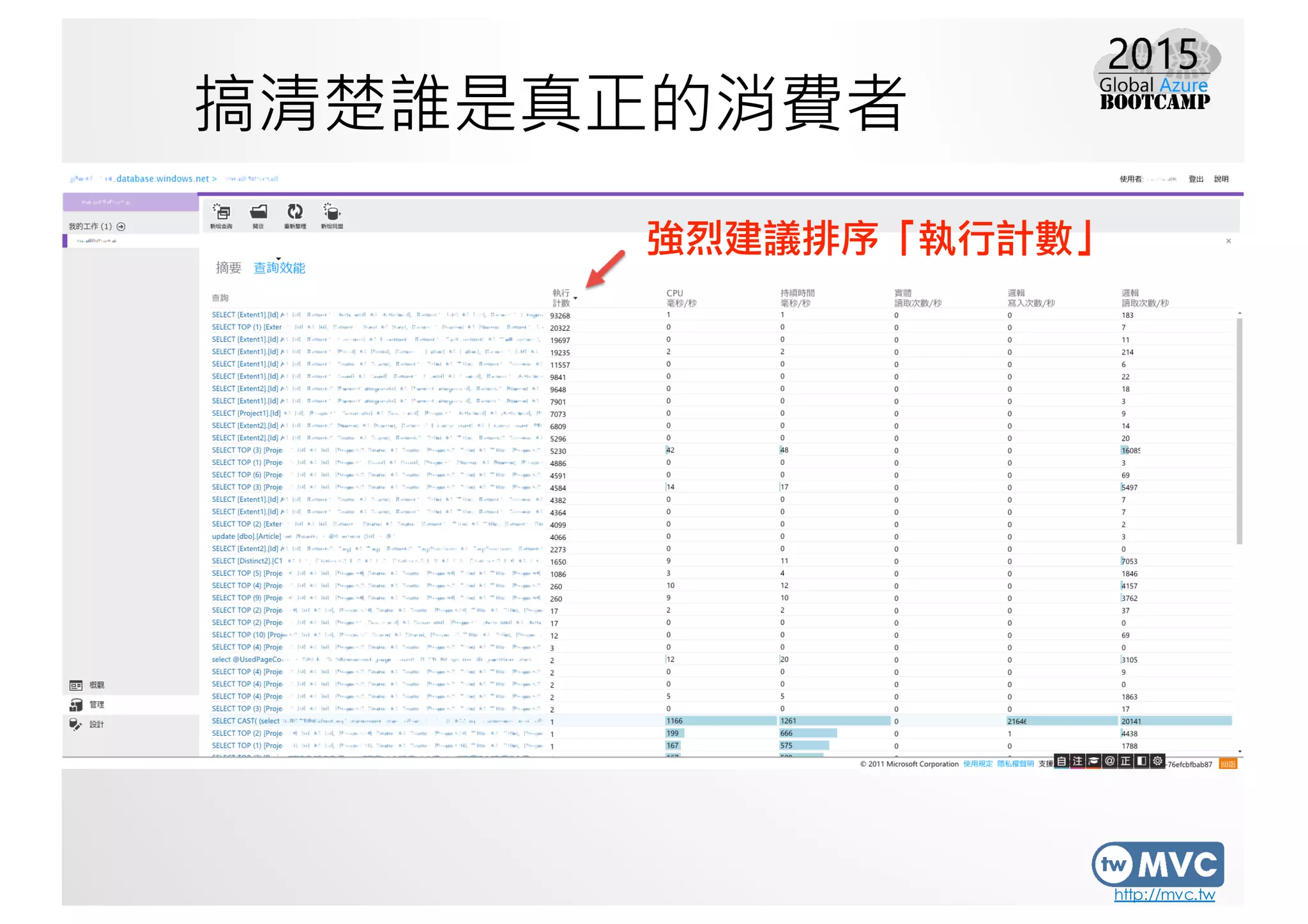Screen dimensions: 1308x924
Task: Open the 設計 (design) sidebar icon
Action: 76,724
